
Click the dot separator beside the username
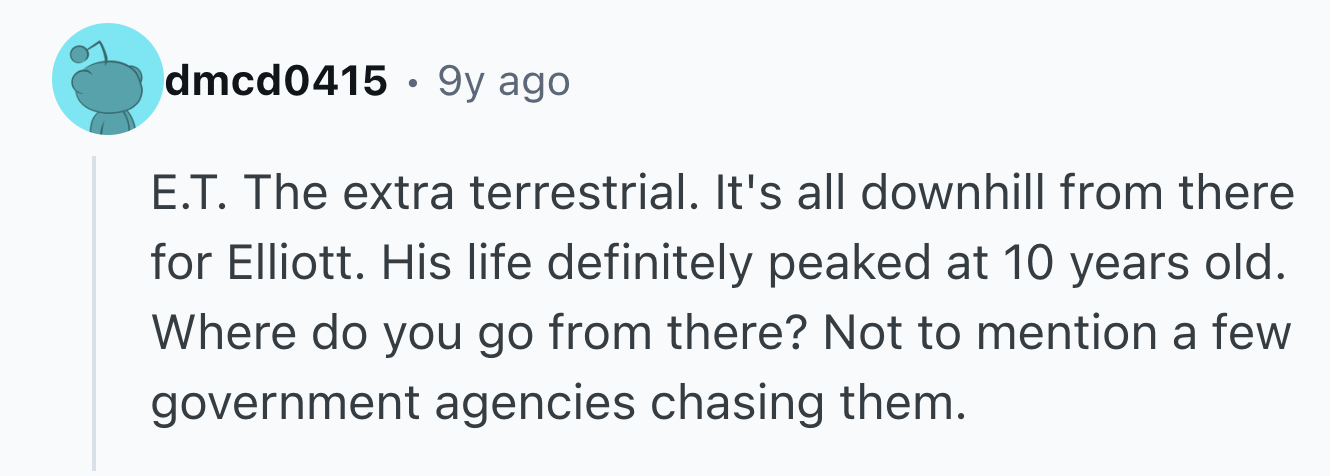413,83
